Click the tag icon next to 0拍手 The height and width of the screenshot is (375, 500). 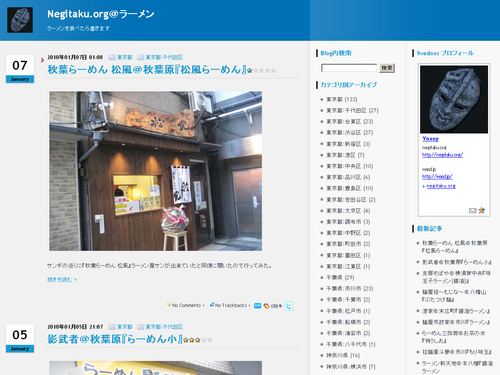(x=266, y=306)
